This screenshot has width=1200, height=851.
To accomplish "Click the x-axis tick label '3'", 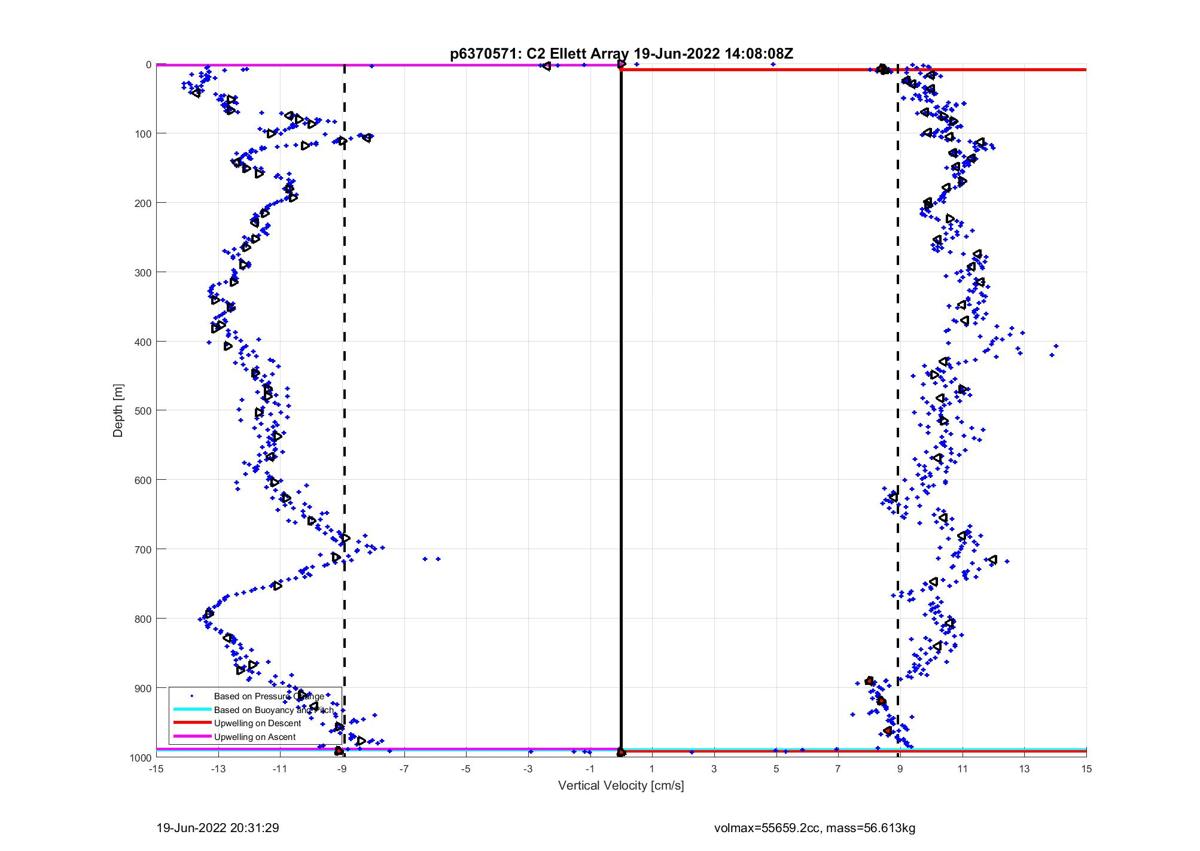I will (714, 769).
